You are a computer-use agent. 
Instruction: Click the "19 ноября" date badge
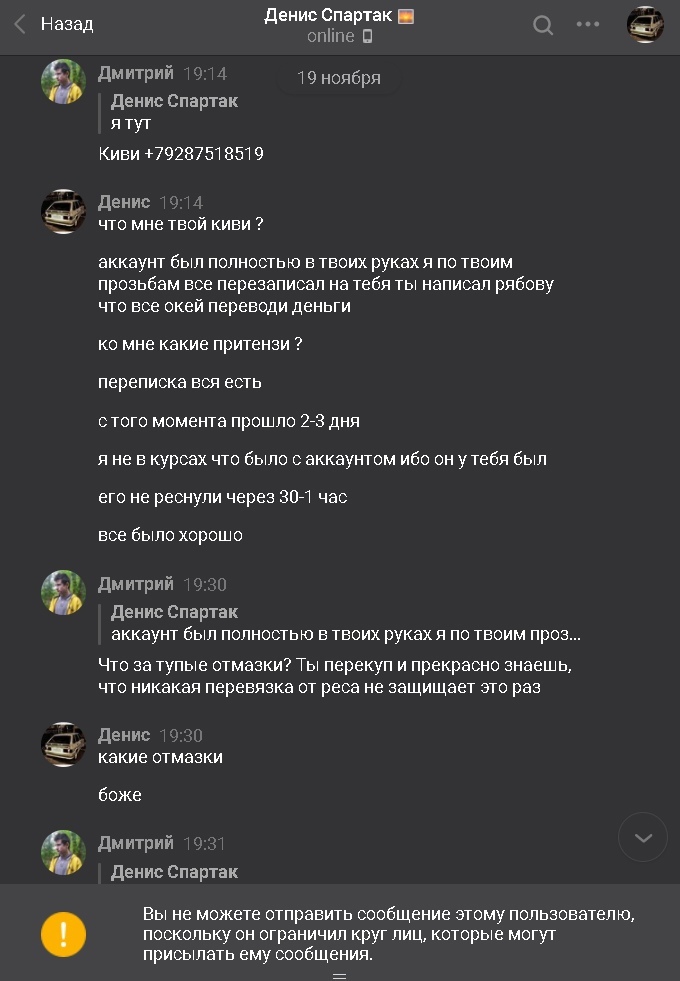338,78
